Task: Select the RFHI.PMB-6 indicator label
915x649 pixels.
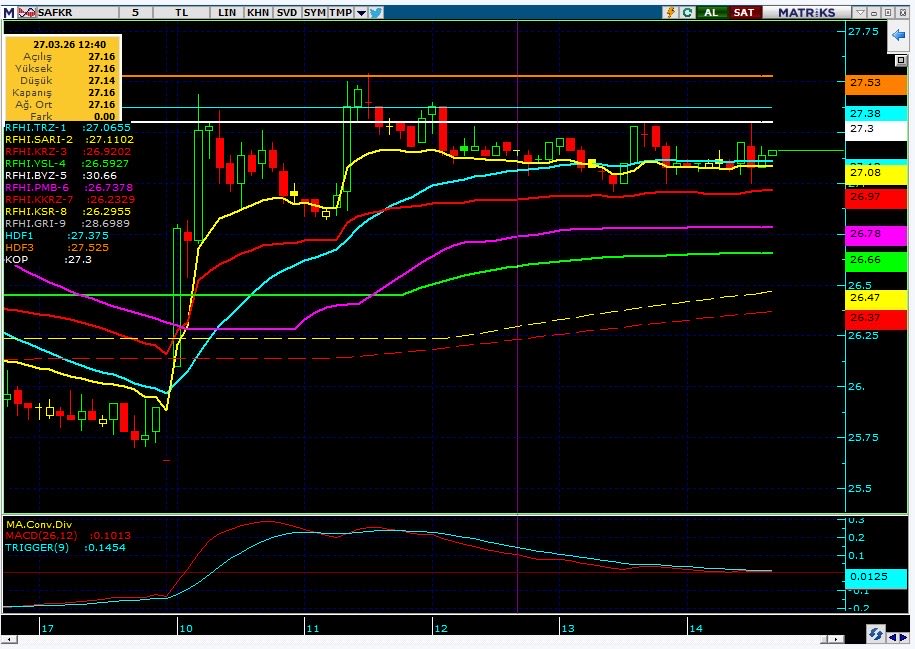Action: [37, 187]
